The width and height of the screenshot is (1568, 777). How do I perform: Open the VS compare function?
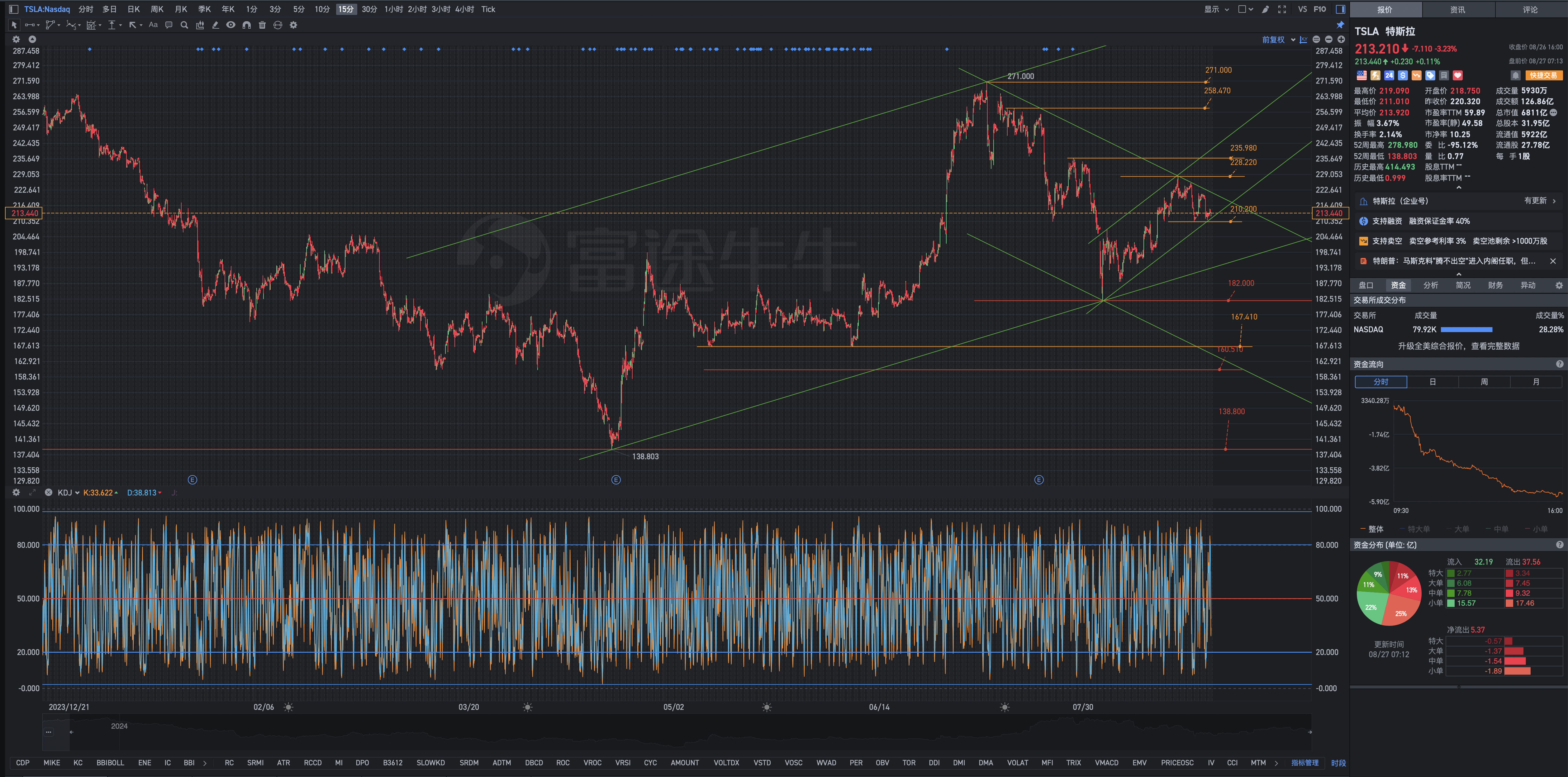point(1302,9)
